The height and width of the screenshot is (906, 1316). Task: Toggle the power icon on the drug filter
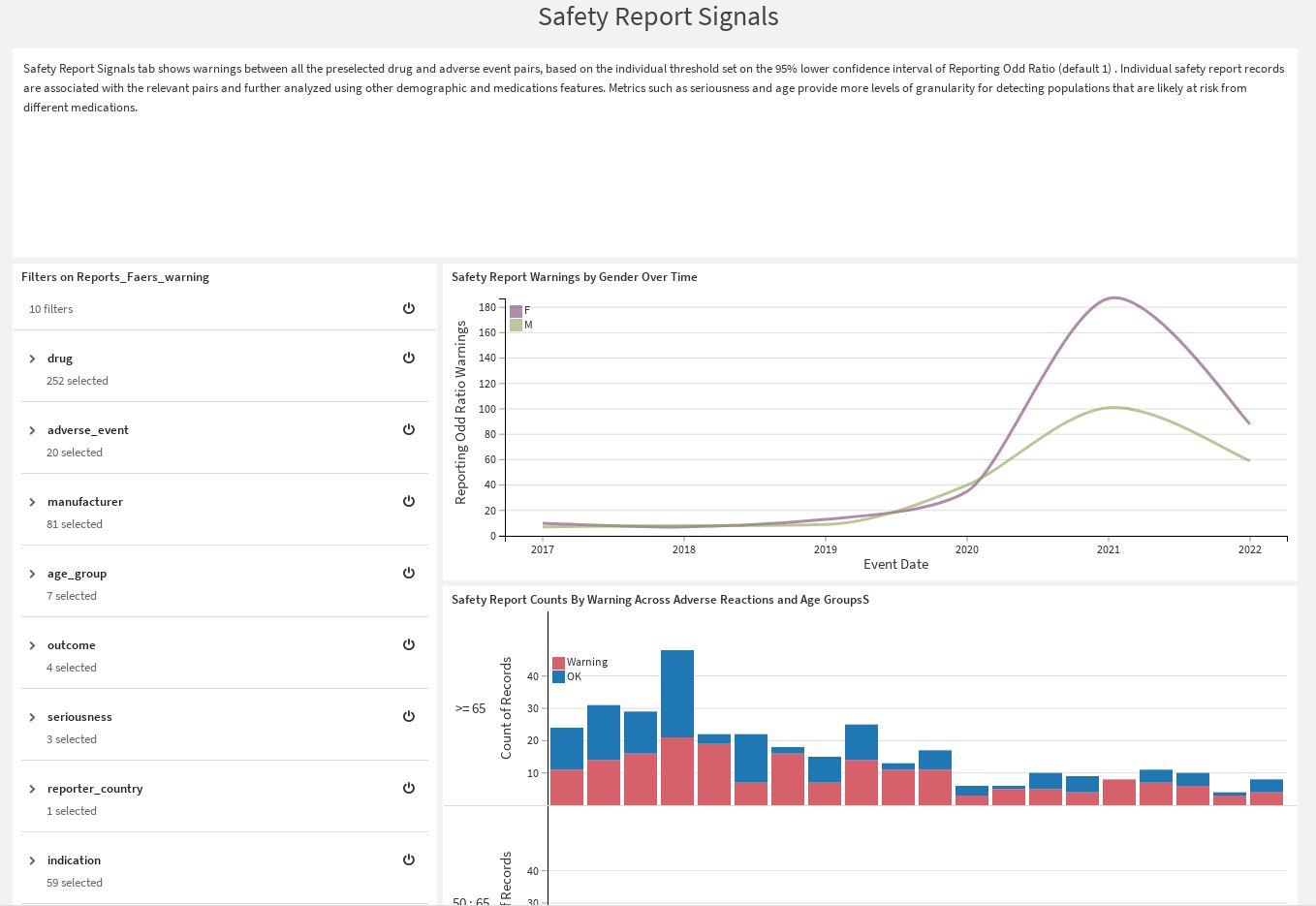409,358
